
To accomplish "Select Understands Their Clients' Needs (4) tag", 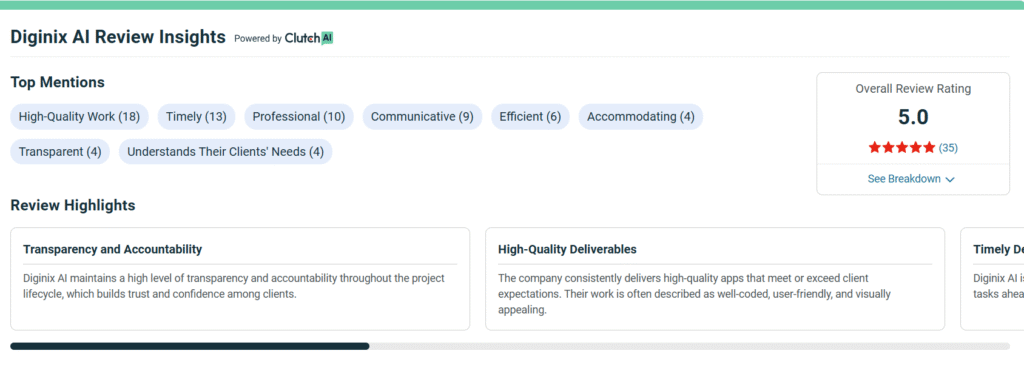I will (225, 151).
